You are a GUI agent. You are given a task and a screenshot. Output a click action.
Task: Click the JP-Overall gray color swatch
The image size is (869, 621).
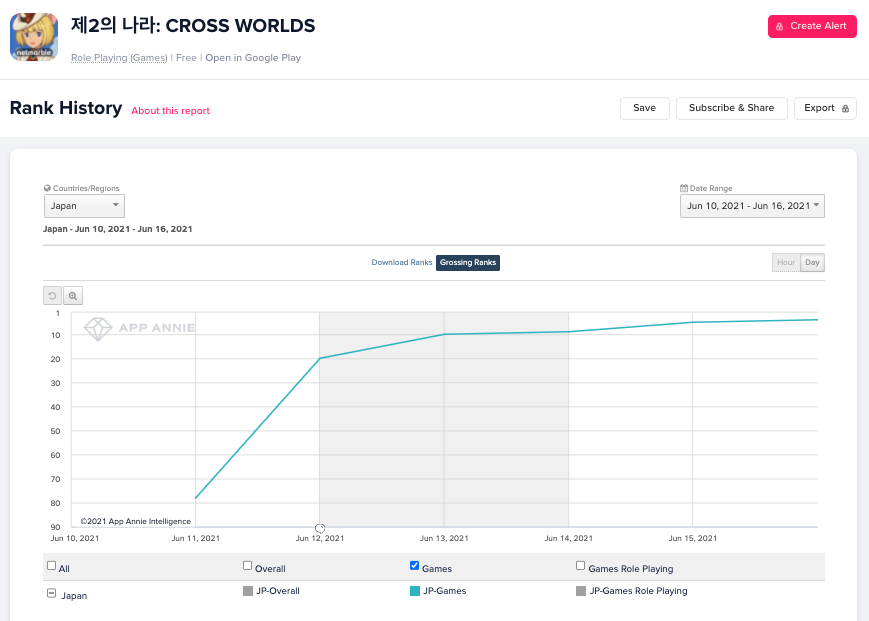coord(248,591)
